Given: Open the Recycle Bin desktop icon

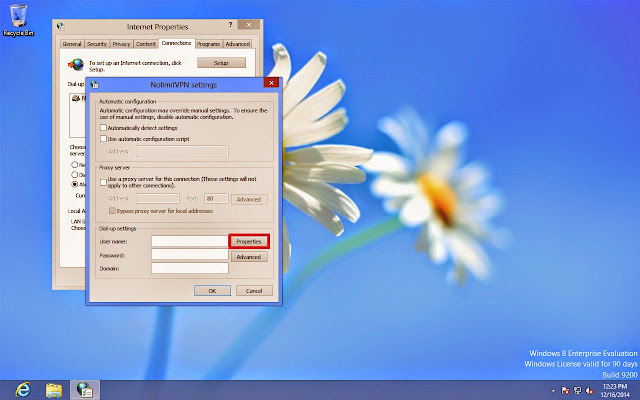Looking at the screenshot, I should [18, 20].
